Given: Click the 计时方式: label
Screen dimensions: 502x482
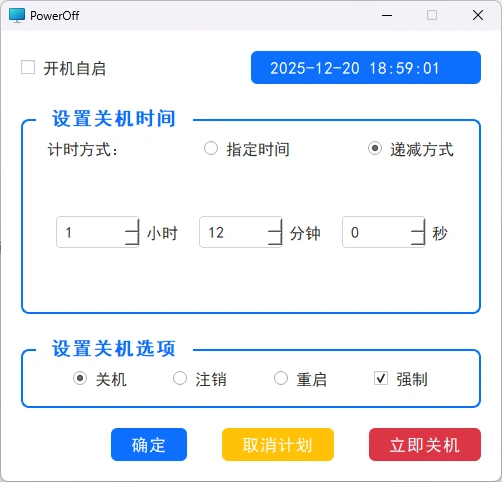Looking at the screenshot, I should coord(83,149).
